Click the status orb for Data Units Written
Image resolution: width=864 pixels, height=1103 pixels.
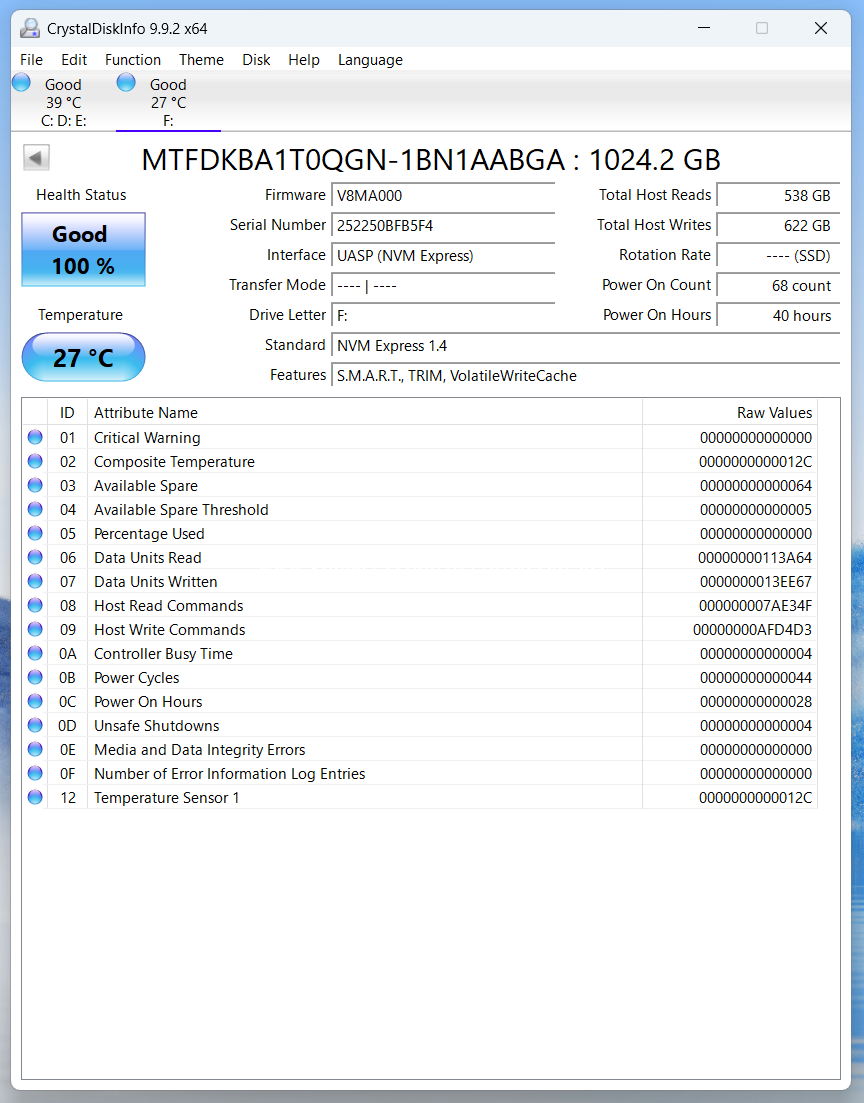click(35, 581)
